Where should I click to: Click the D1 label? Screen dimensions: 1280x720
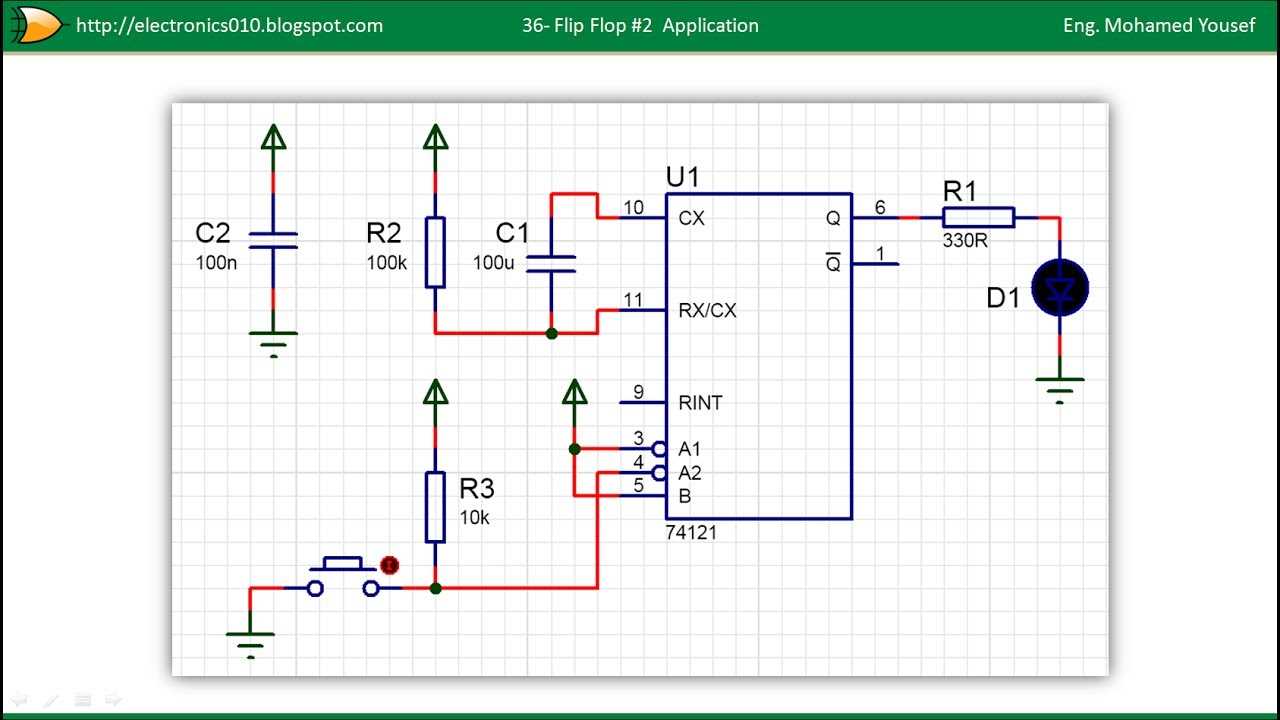point(1003,298)
